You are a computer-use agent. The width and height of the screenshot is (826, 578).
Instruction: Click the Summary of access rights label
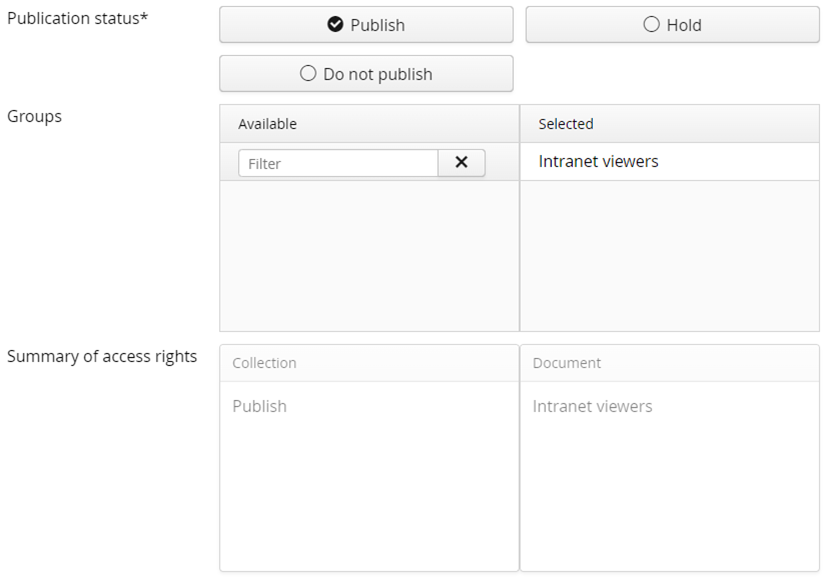pyautogui.click(x=102, y=356)
